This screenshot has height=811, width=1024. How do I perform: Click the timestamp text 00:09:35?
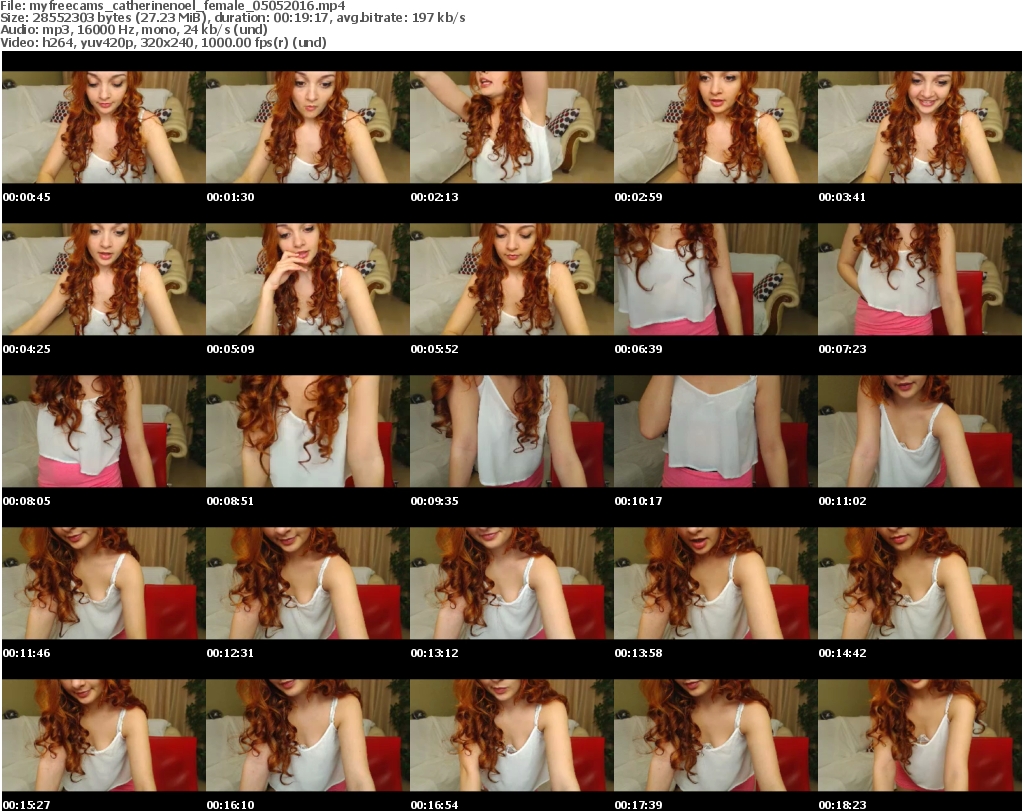pyautogui.click(x=434, y=501)
